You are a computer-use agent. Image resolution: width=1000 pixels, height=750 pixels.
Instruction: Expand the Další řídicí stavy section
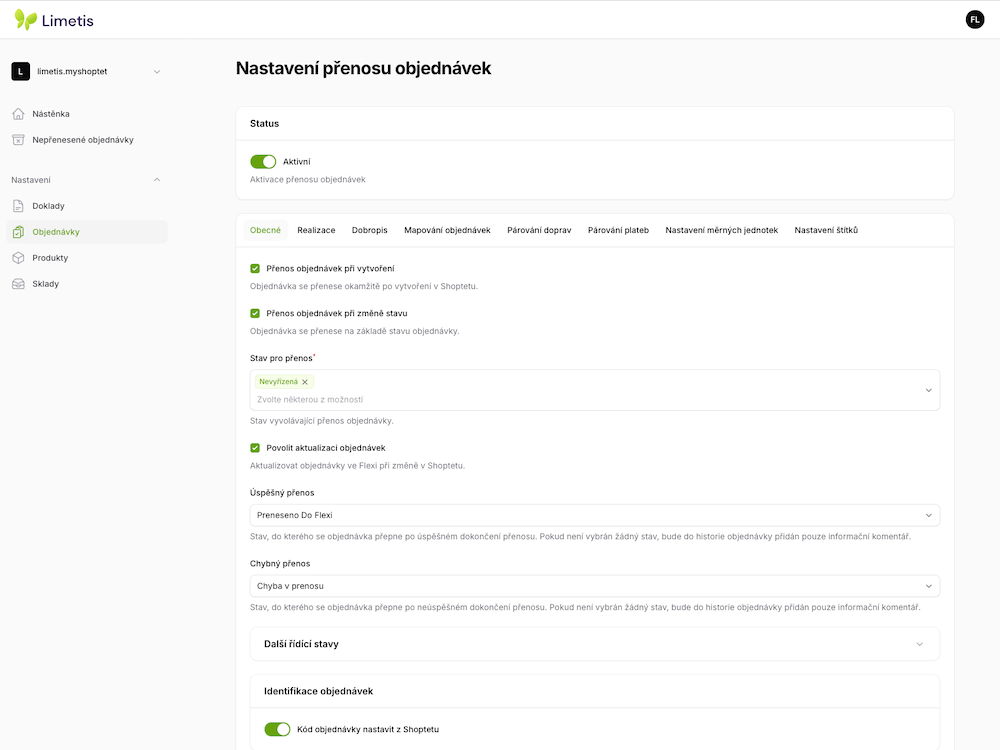click(x=594, y=644)
